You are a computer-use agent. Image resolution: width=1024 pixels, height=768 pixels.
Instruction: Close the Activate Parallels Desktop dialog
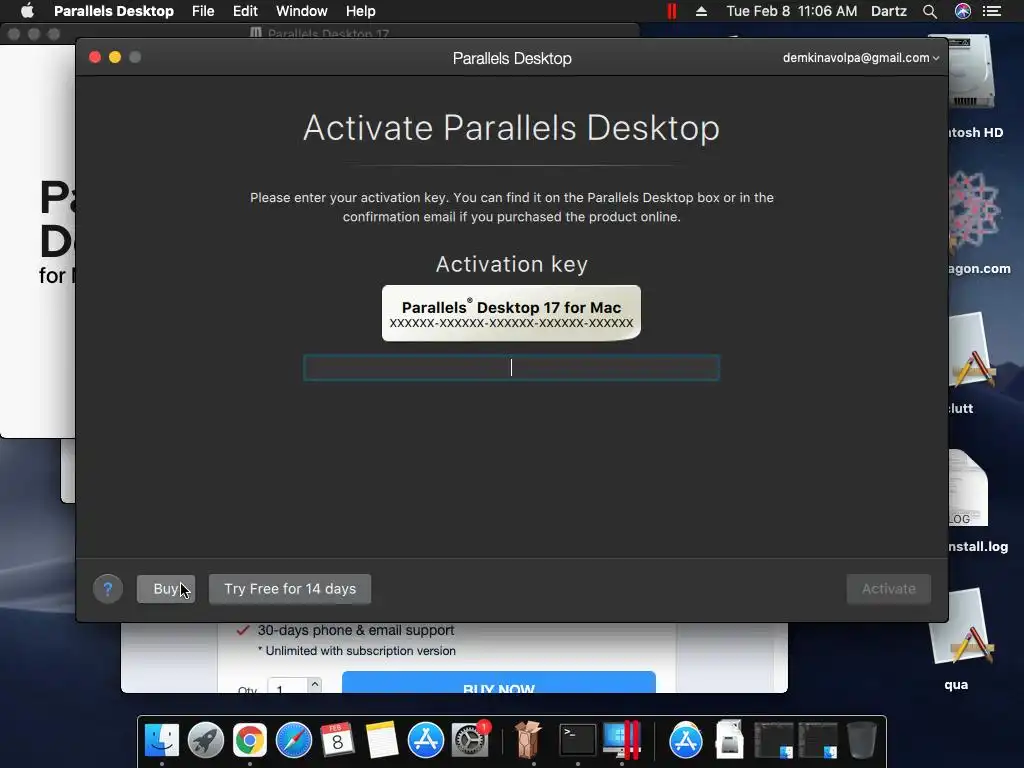95,57
